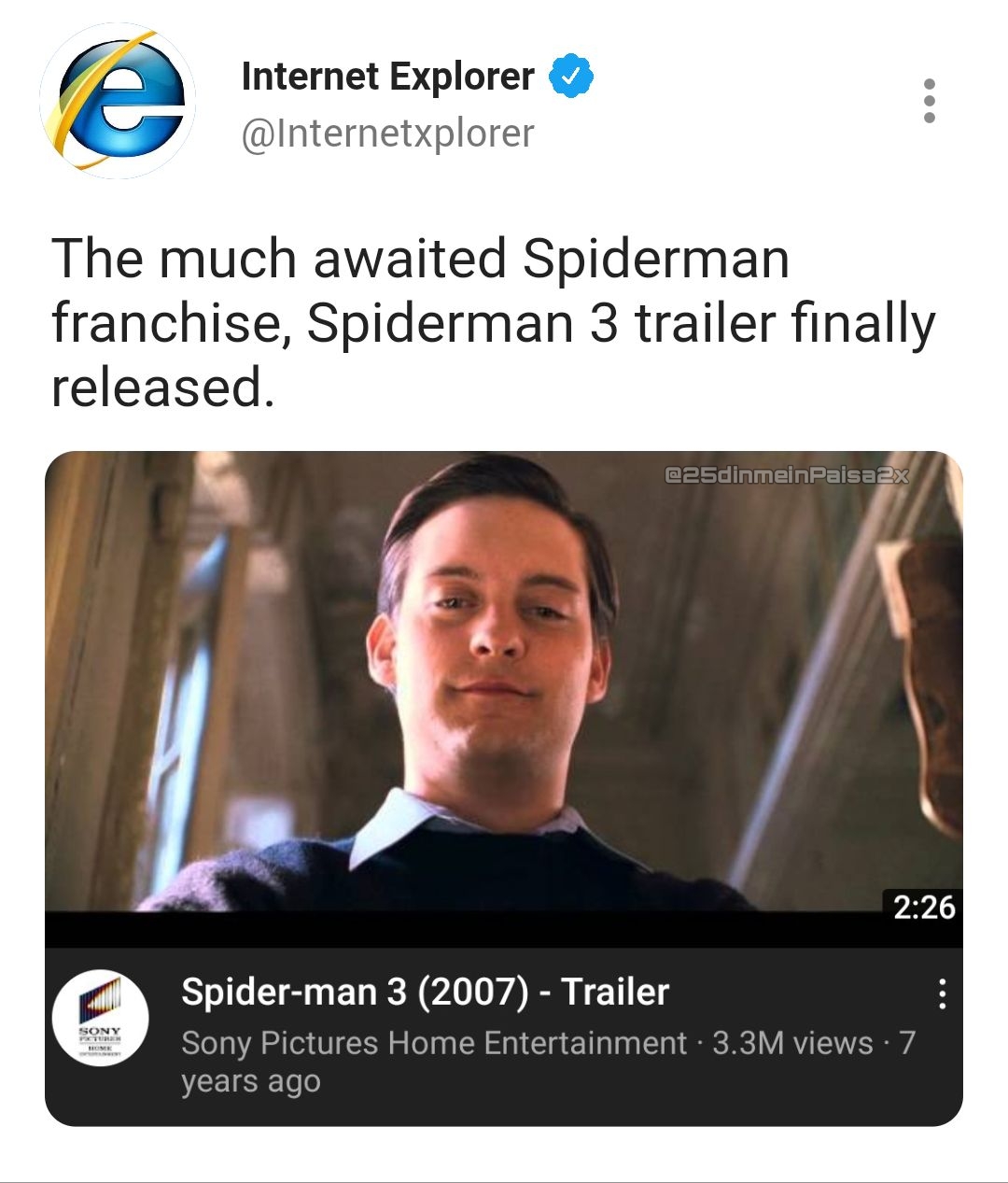Click the black bar beneath the thumbnail
Image resolution: width=1008 pixels, height=1183 pixels.
tap(504, 930)
